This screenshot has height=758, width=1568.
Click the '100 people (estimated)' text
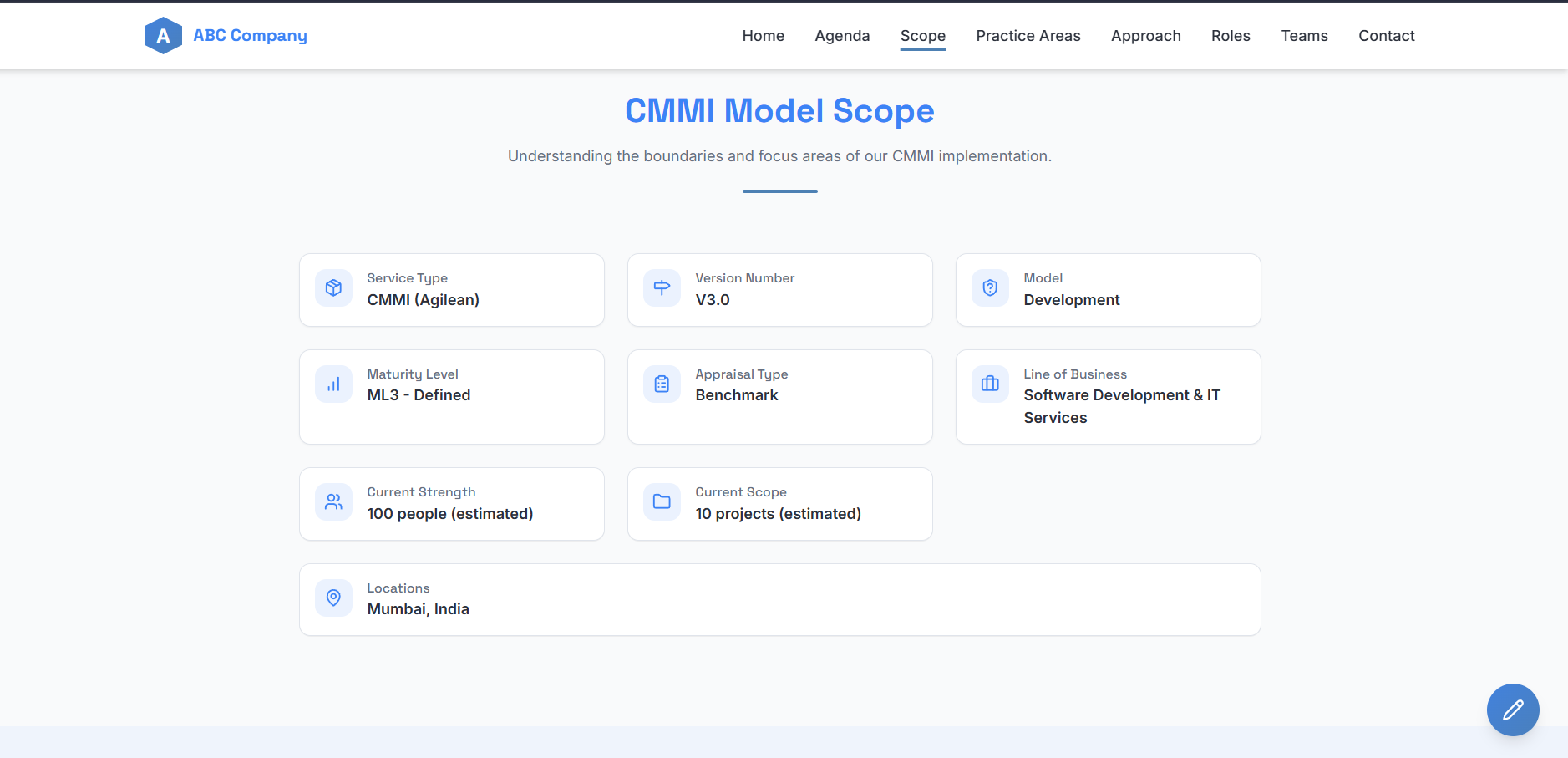tap(450, 514)
